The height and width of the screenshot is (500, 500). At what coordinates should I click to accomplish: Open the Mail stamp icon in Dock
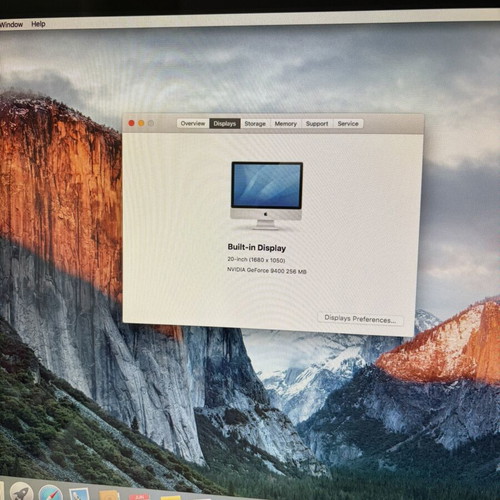[79, 494]
